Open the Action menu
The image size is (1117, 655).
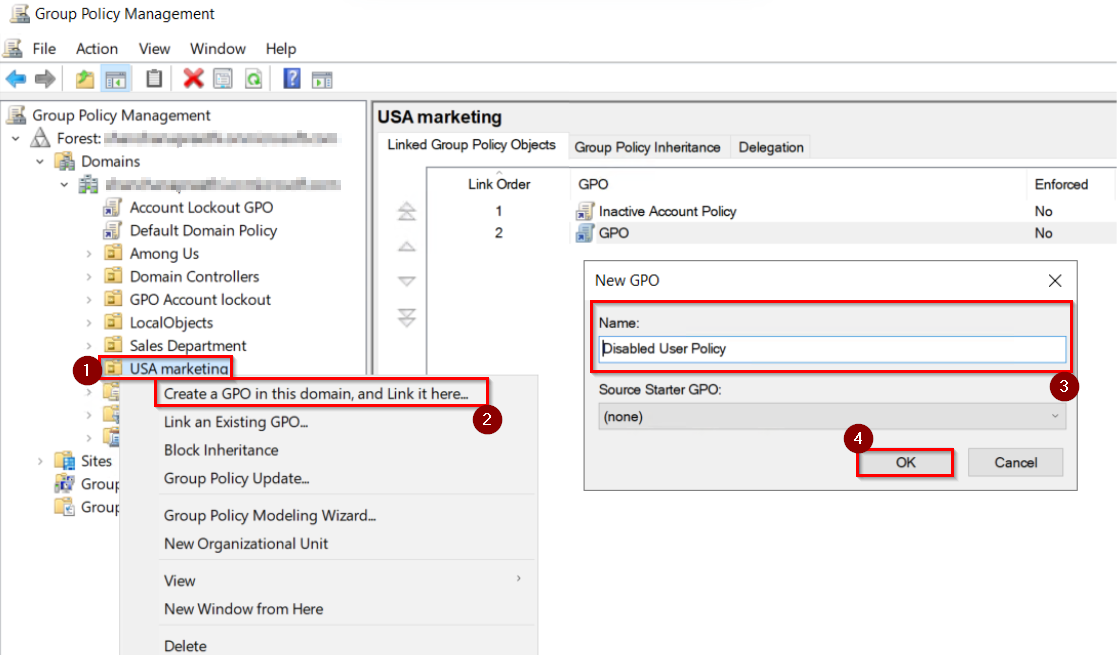[x=96, y=48]
